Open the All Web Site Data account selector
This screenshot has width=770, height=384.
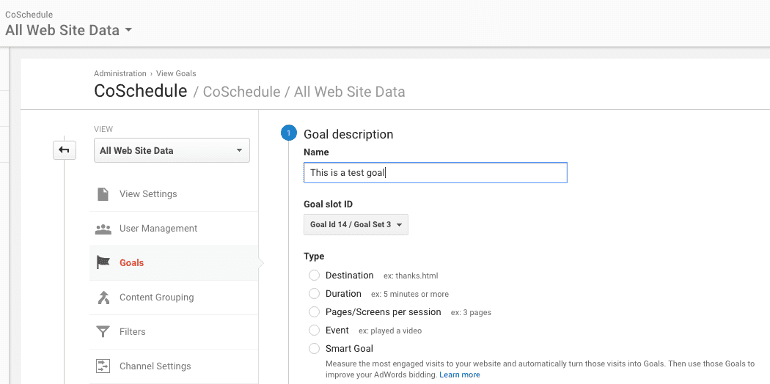pyautogui.click(x=68, y=30)
